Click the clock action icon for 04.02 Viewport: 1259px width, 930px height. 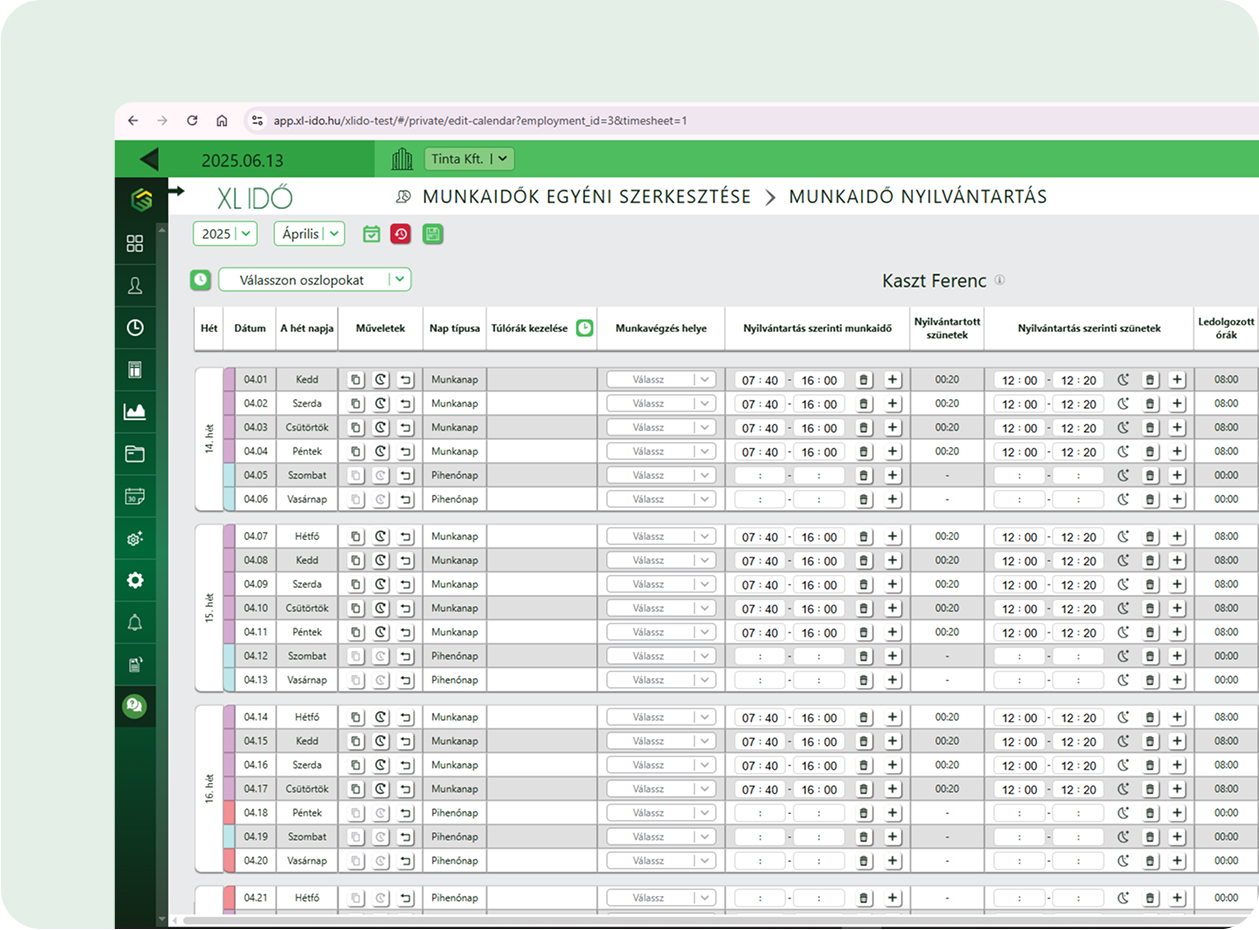[381, 404]
